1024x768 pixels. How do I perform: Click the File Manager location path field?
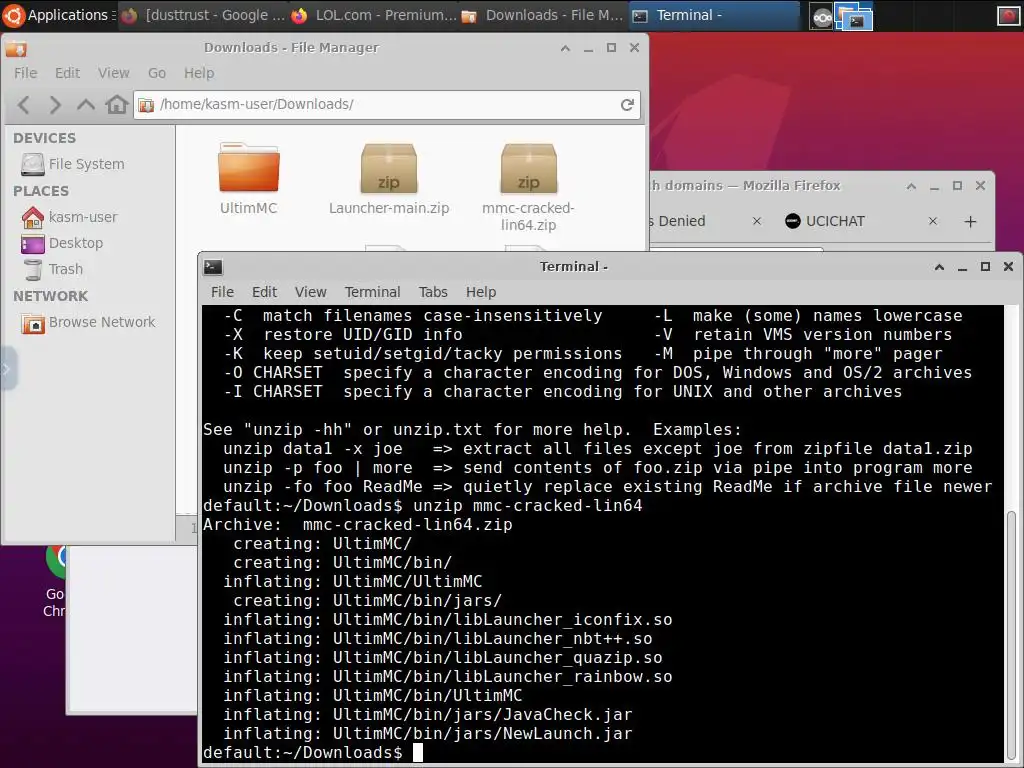[x=387, y=104]
